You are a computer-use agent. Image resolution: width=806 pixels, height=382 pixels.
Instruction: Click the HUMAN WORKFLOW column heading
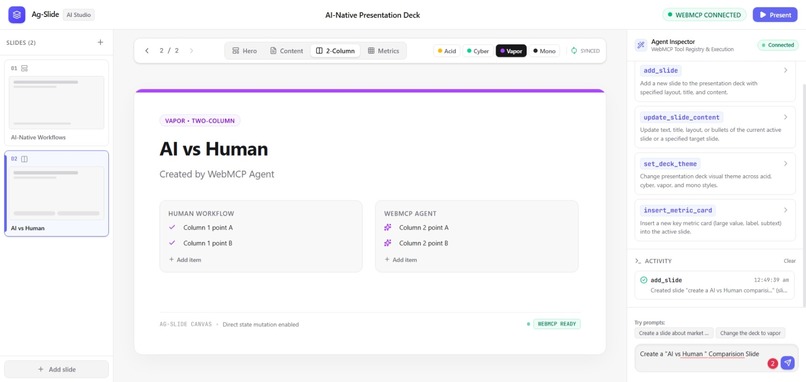coord(202,213)
